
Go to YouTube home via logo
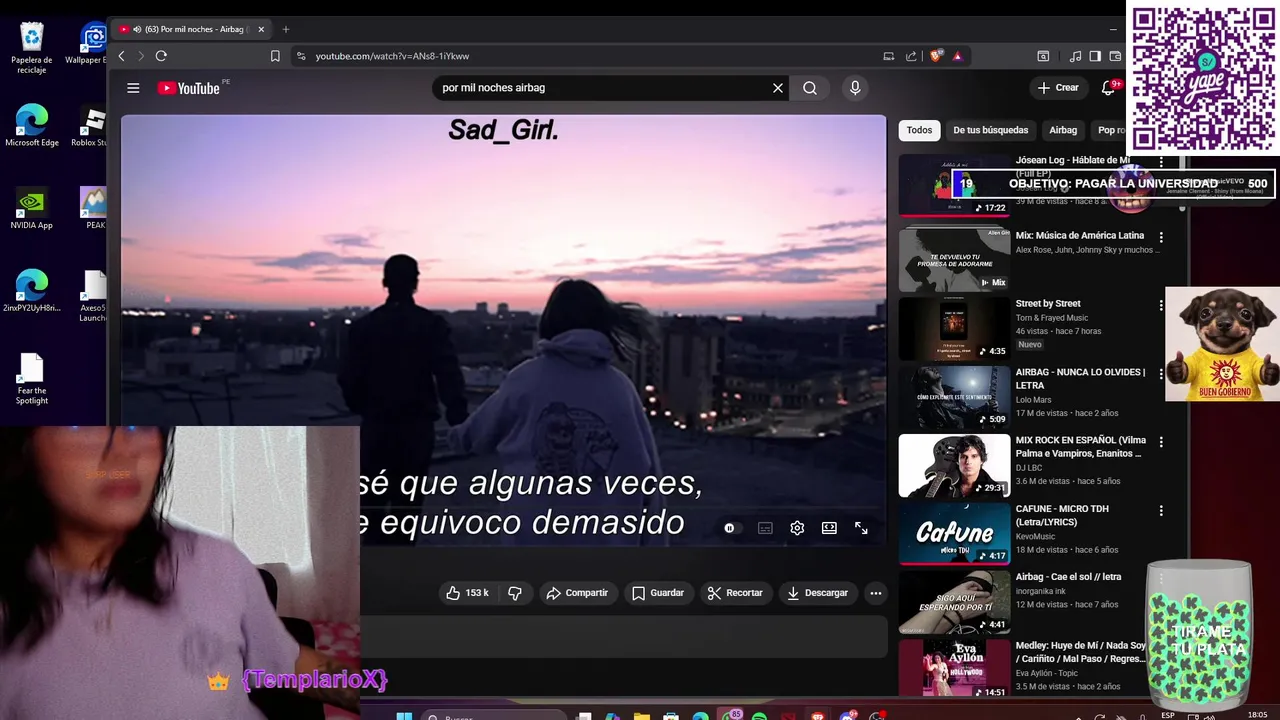pos(188,88)
